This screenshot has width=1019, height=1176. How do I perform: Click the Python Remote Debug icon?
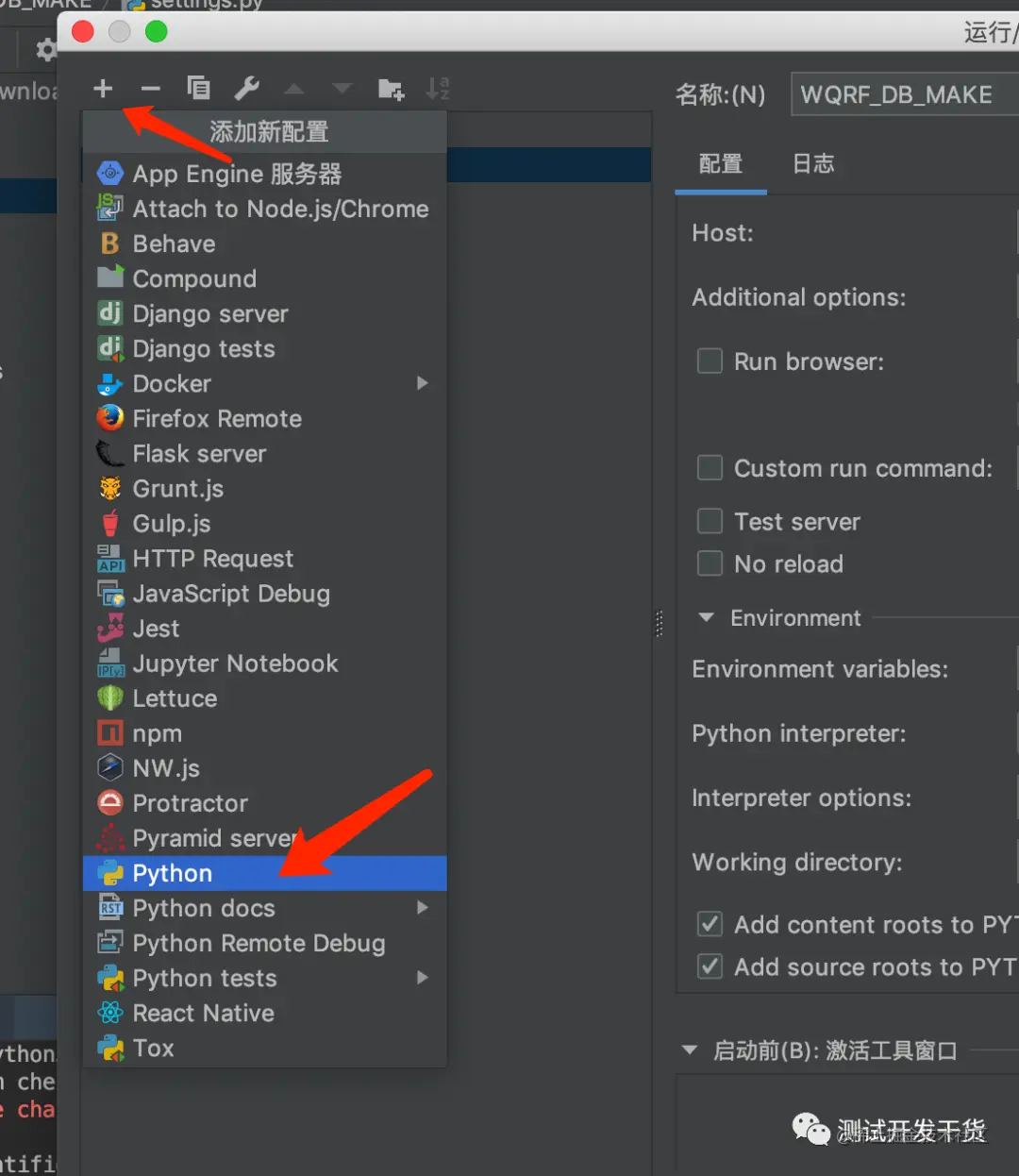(x=110, y=943)
